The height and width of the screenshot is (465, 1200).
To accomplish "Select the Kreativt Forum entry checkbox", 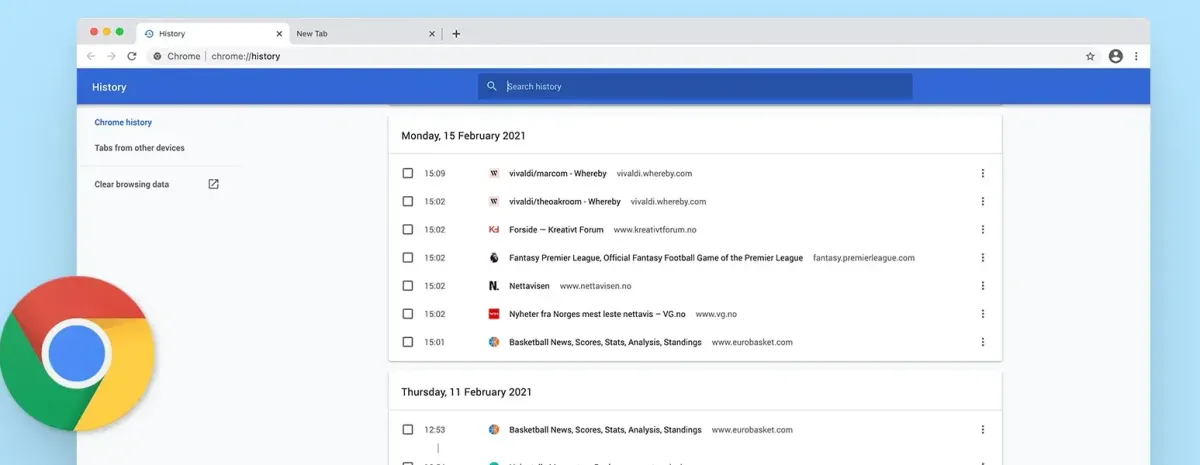I will pos(408,229).
